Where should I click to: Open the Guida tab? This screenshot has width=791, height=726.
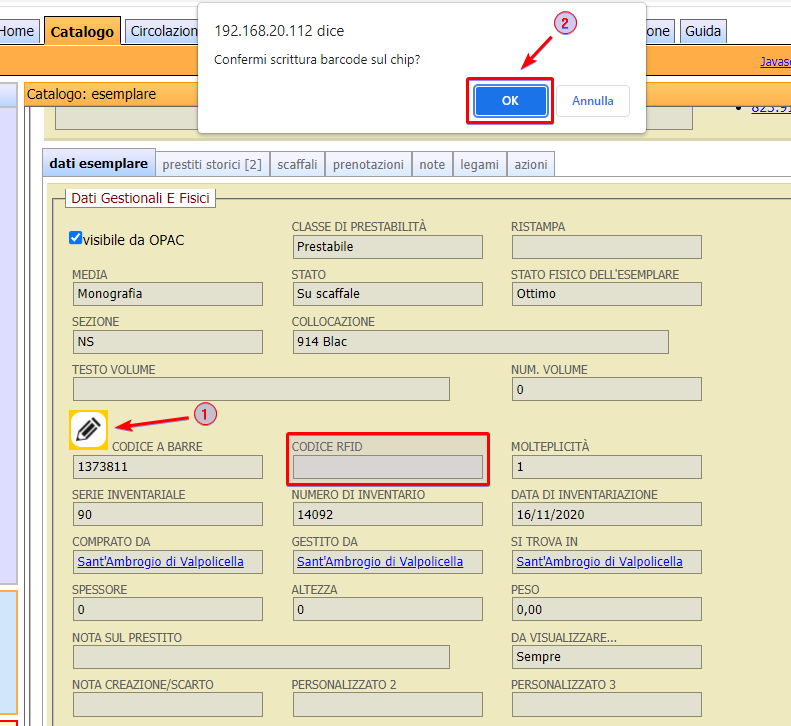[702, 31]
